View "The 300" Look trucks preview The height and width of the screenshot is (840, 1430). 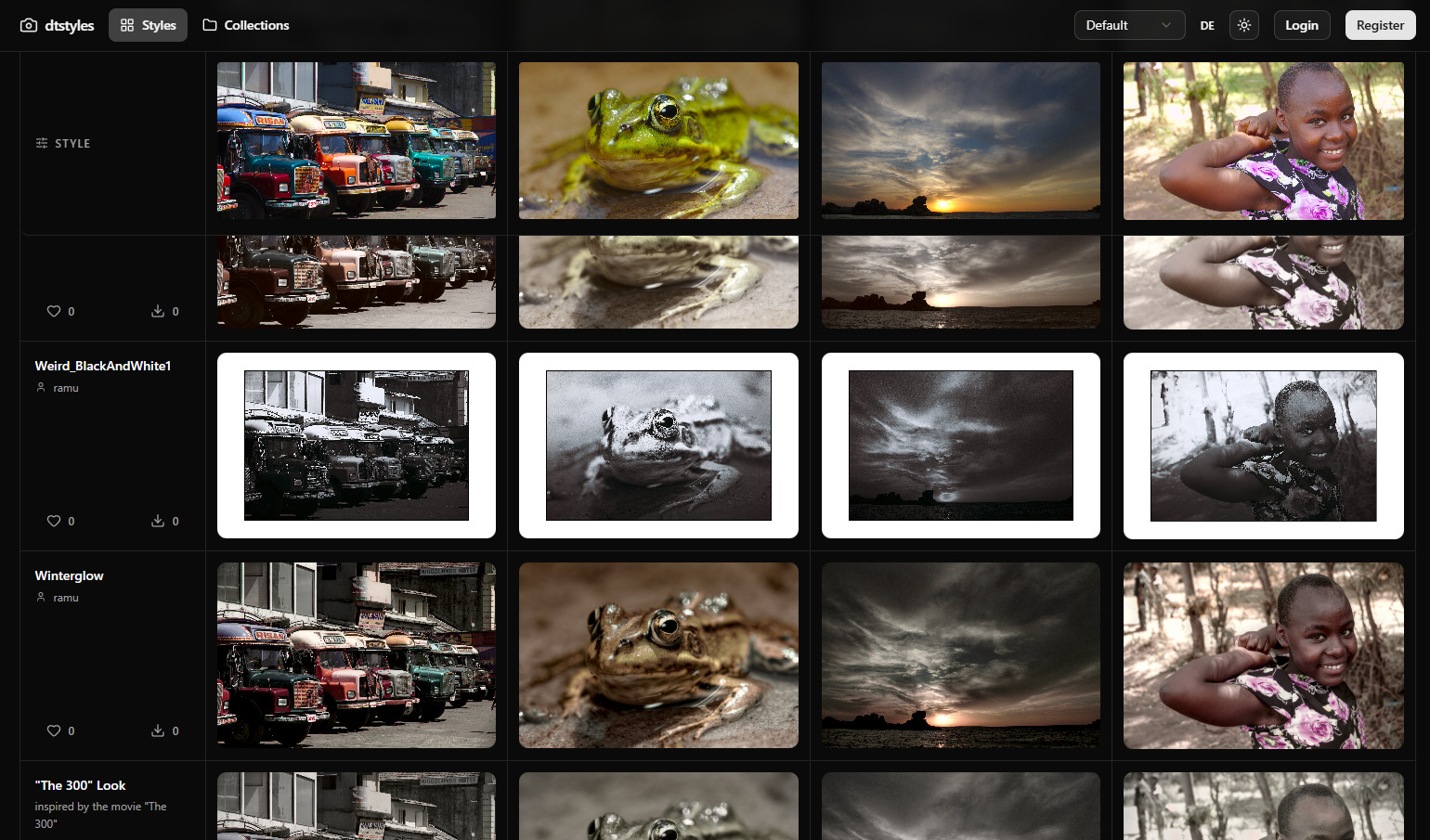pyautogui.click(x=357, y=806)
